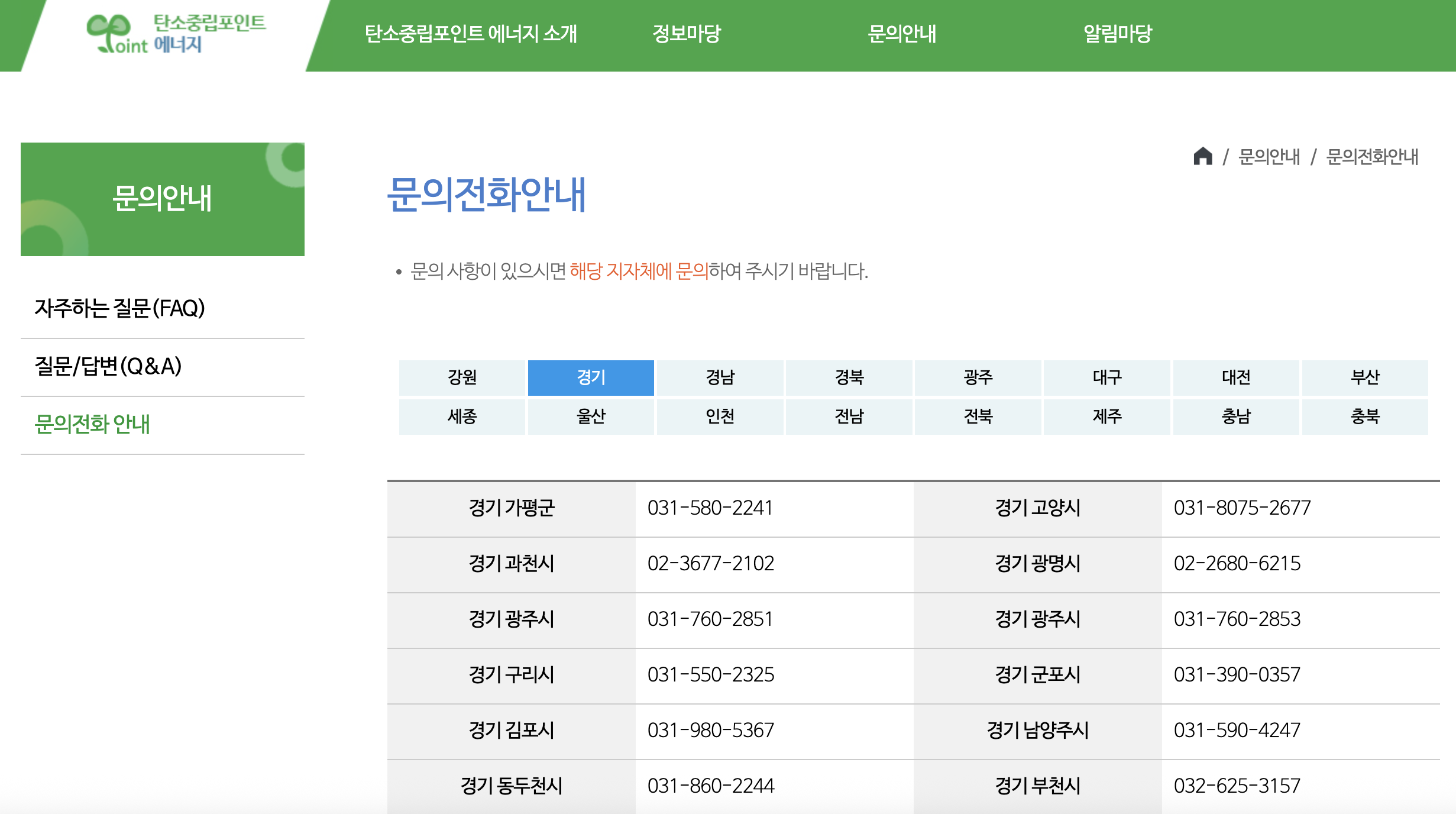This screenshot has width=1456, height=814.
Task: Open the 정보마당 menu
Action: click(x=686, y=34)
